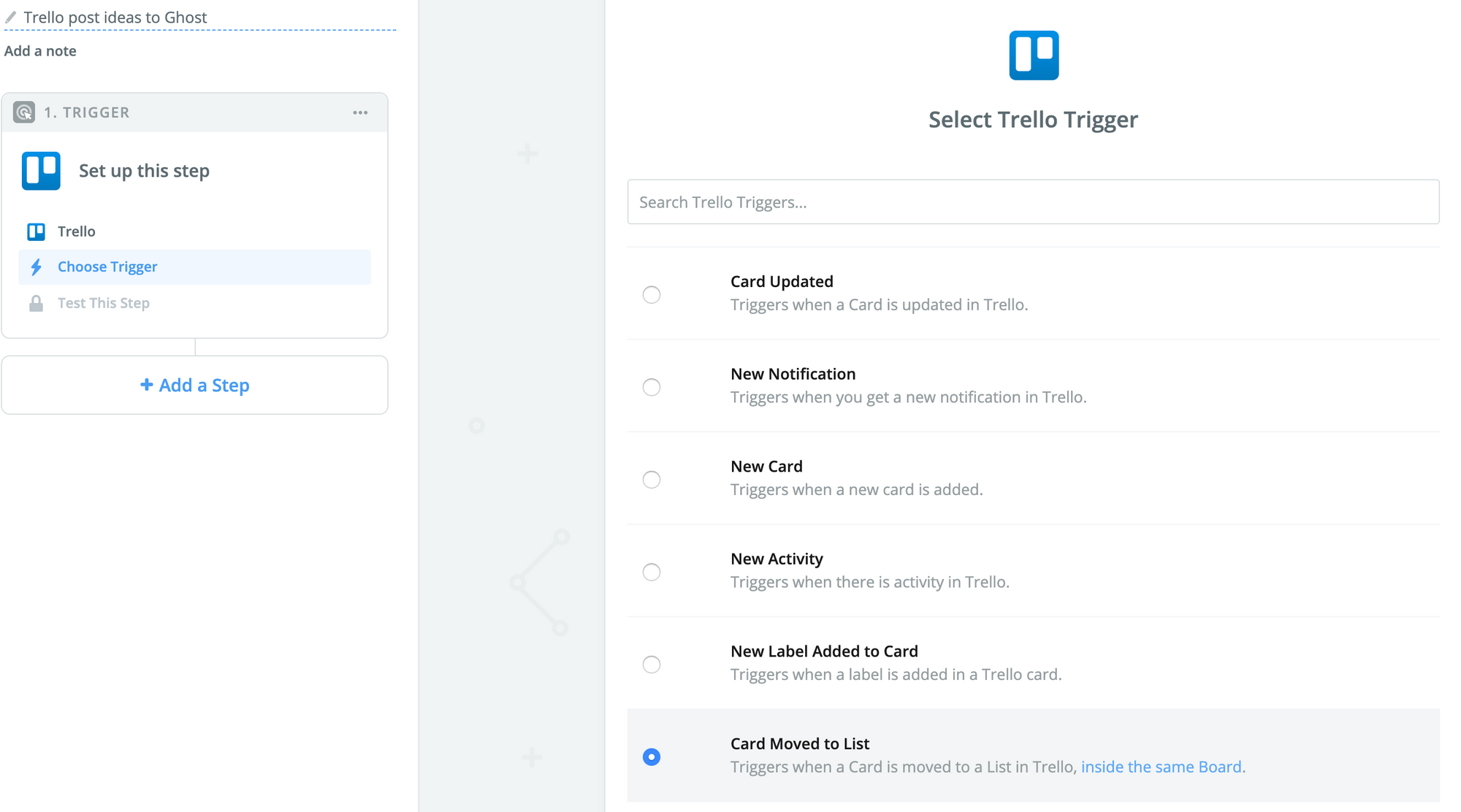
Task: Click the small Trello icon in the step list
Action: tap(36, 231)
